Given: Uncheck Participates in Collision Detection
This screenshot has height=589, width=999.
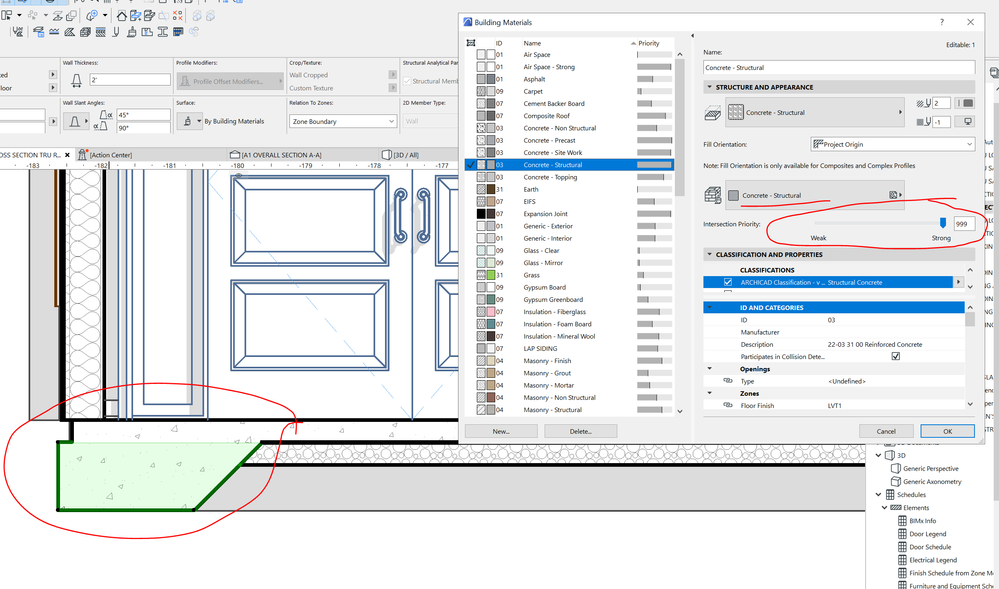Looking at the screenshot, I should point(896,358).
